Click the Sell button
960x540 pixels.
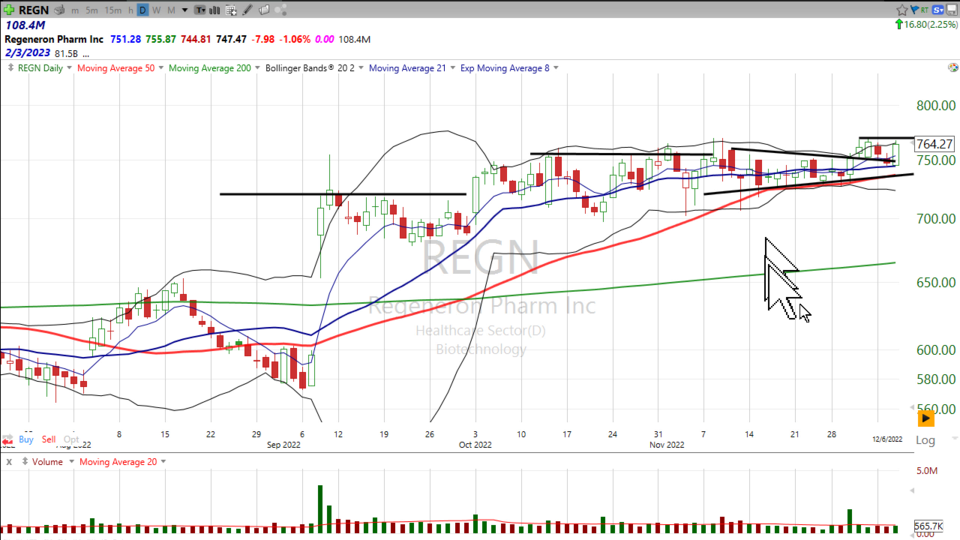pos(48,440)
